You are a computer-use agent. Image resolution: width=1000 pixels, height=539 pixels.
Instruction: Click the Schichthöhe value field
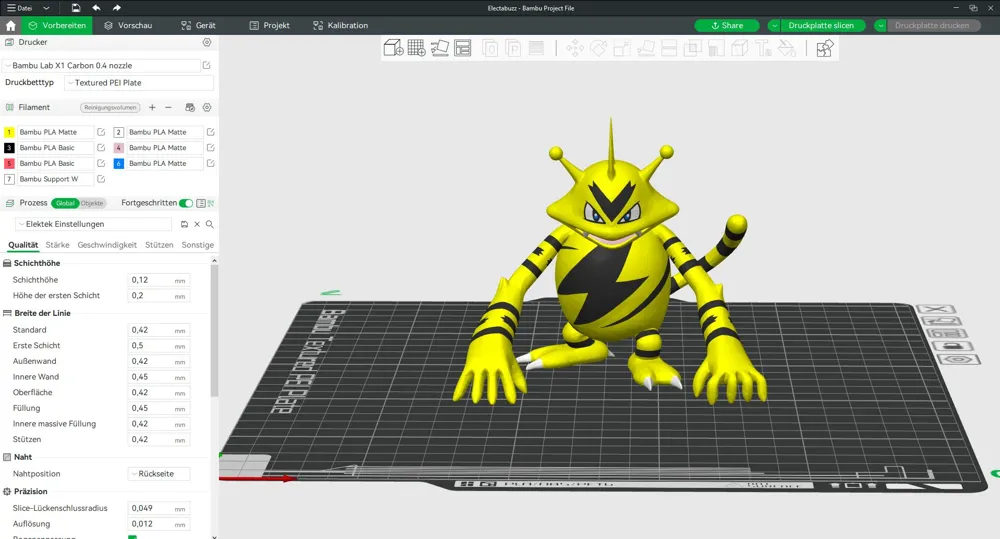(x=159, y=280)
